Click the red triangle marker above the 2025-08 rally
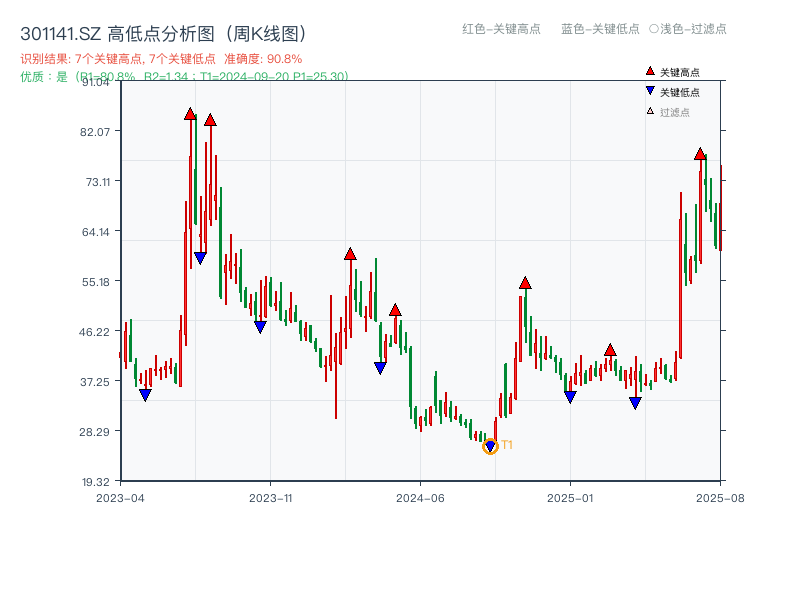800x600 pixels. point(699,152)
